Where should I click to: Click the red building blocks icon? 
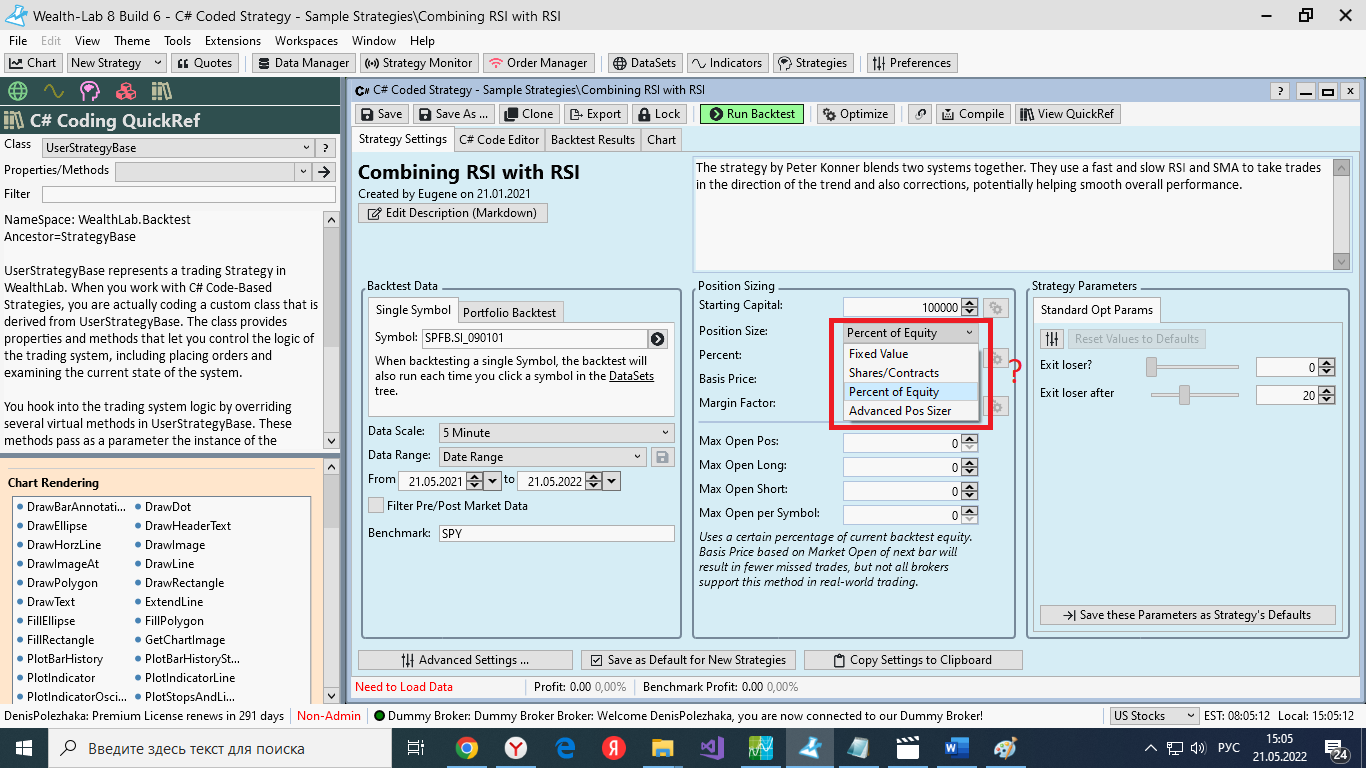coord(126,92)
